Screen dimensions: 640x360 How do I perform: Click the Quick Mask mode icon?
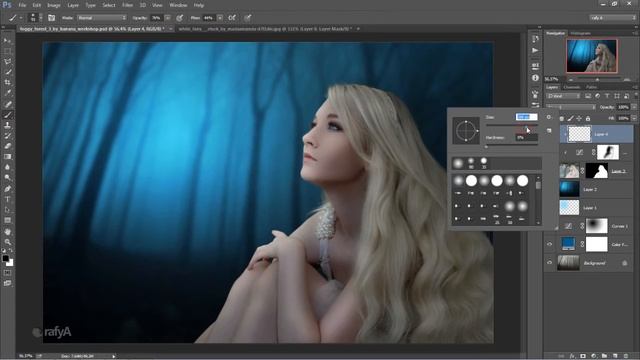coord(7,273)
